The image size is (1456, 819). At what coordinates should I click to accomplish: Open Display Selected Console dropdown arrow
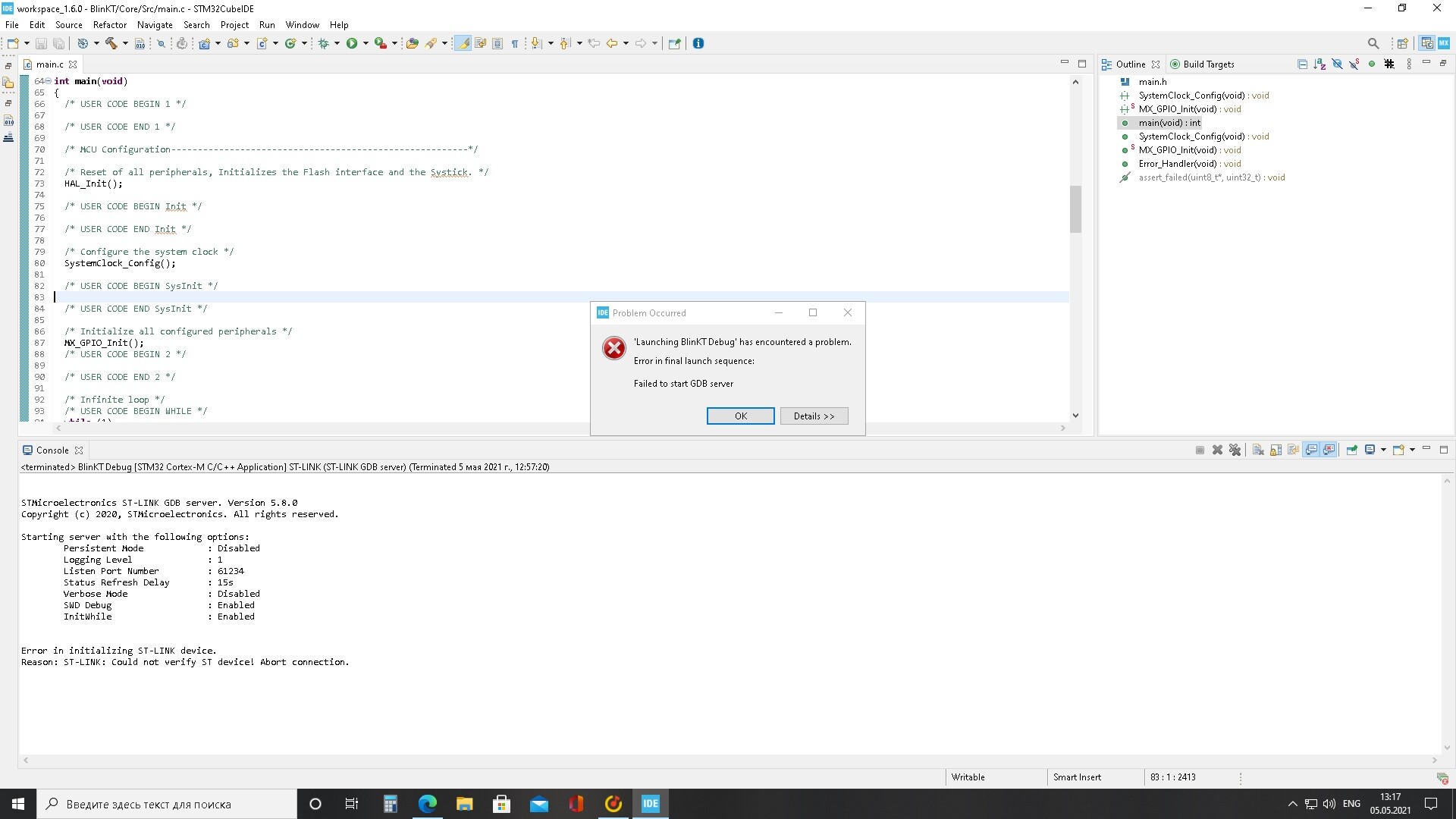tap(1383, 450)
